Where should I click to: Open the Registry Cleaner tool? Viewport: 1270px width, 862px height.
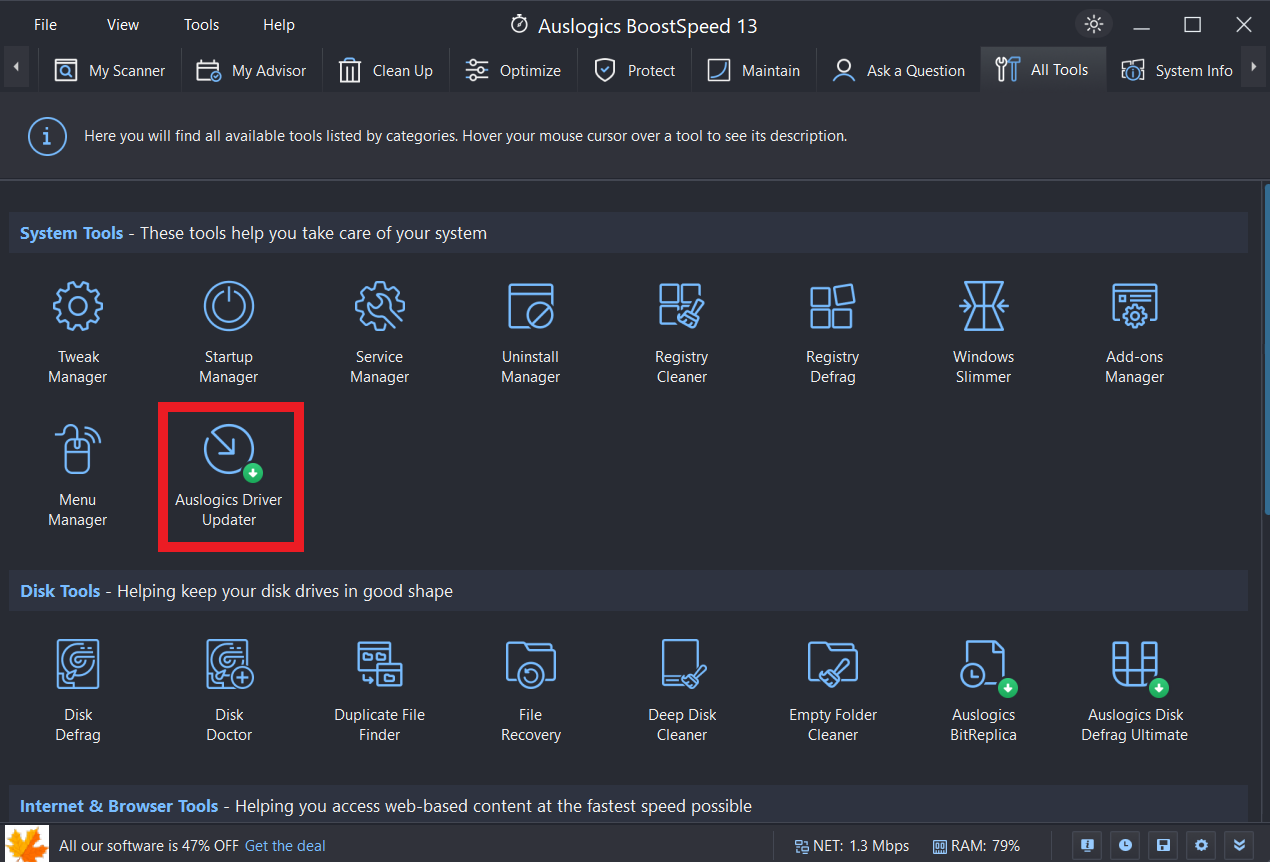[x=682, y=333]
